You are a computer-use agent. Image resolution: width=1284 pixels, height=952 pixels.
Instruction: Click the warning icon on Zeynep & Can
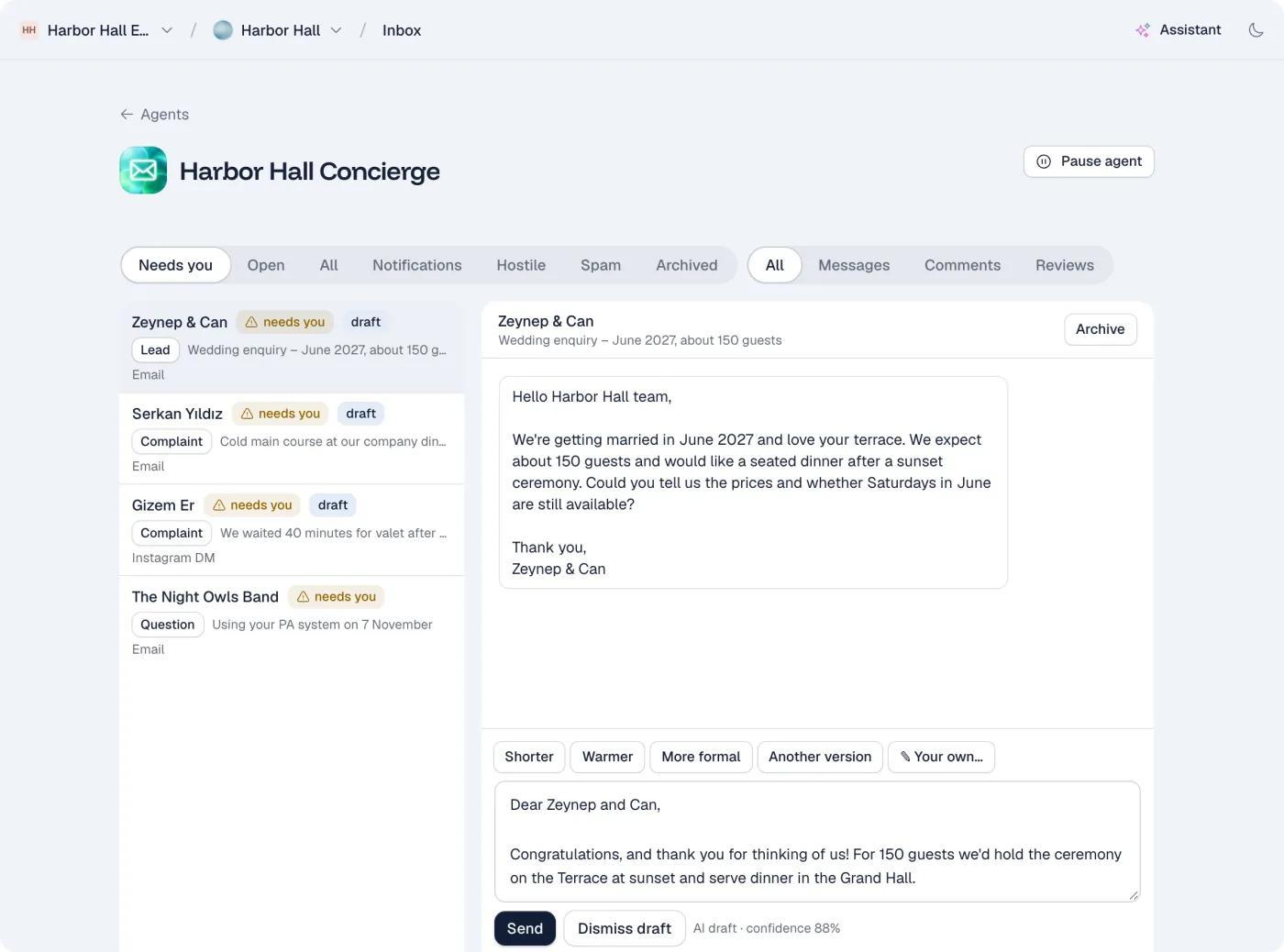[251, 322]
